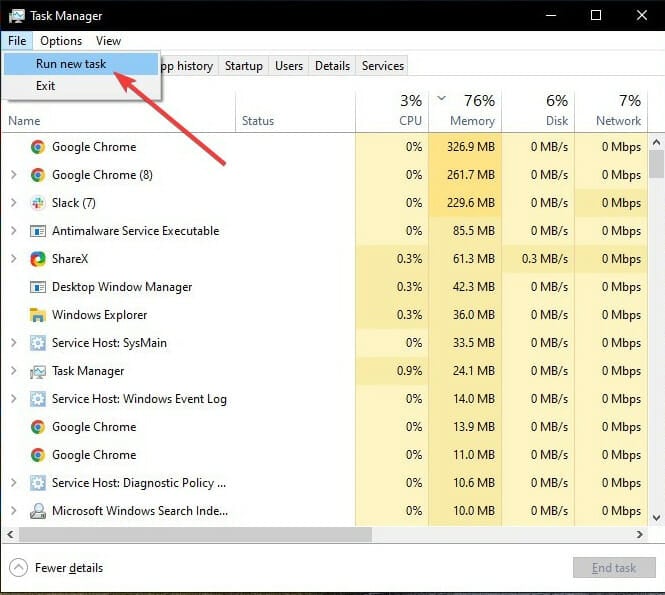Expand the Slack (7) process group
This screenshot has height=595, width=665.
click(14, 203)
